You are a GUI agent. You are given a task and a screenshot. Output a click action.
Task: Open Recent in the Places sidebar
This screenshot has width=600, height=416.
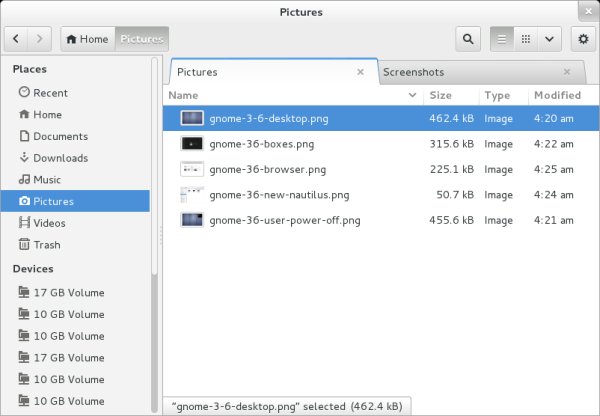point(50,93)
